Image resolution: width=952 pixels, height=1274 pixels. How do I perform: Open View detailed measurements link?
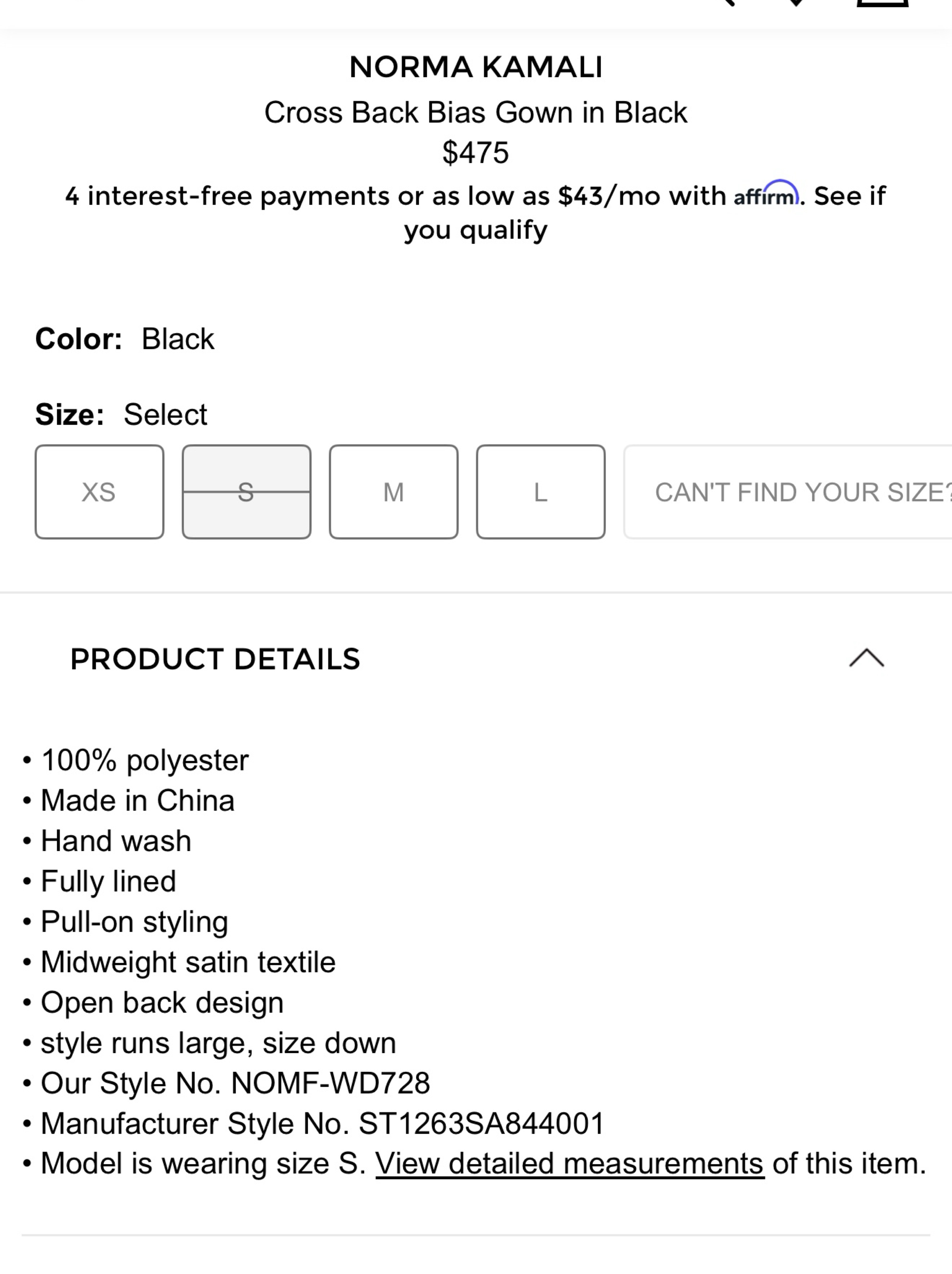click(x=569, y=1163)
